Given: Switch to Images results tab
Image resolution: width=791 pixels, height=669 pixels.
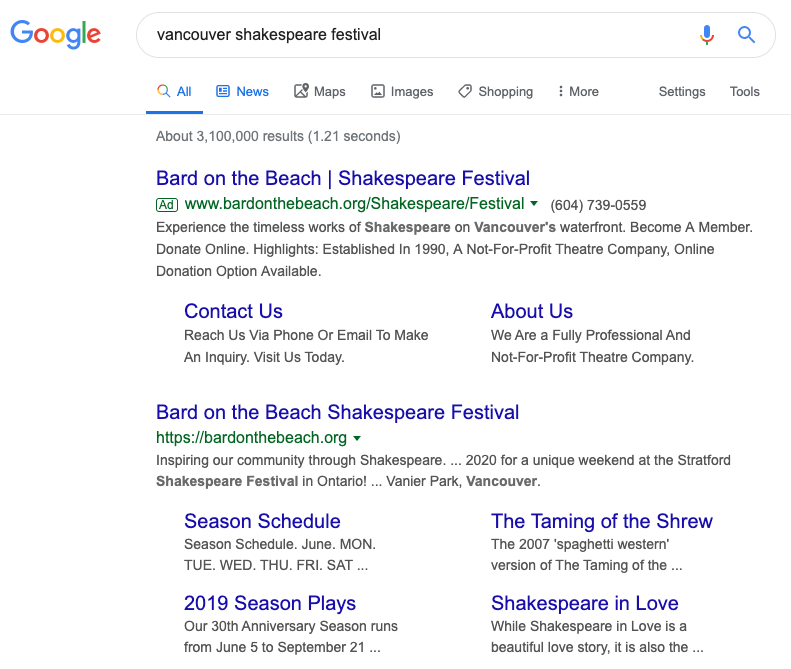Looking at the screenshot, I should pos(402,91).
